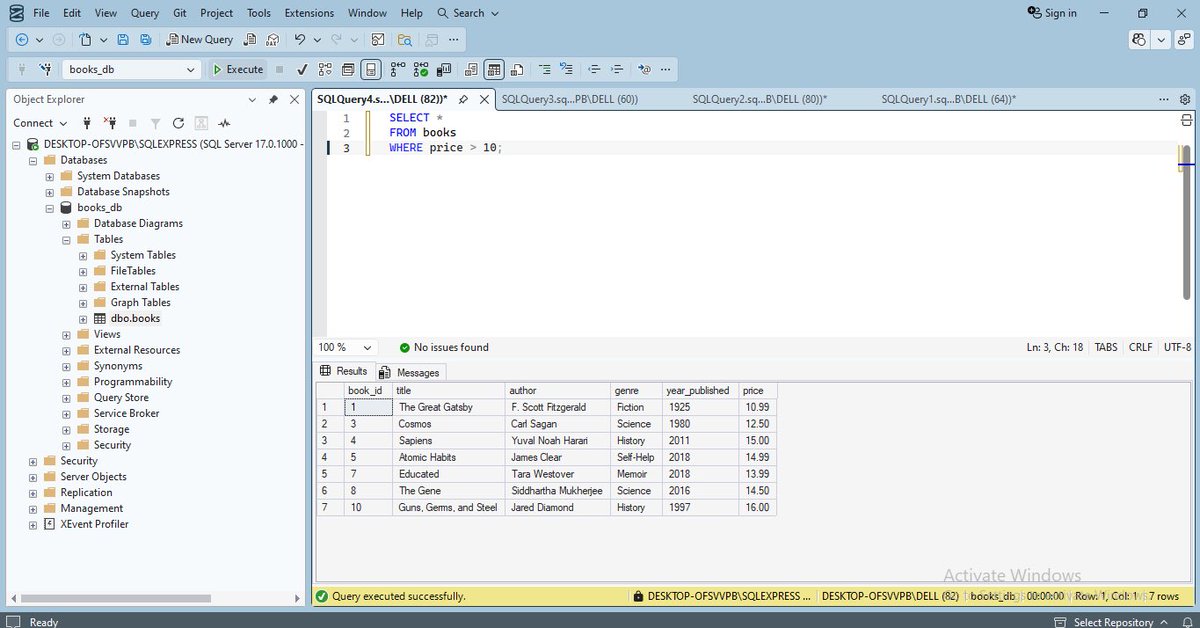Click the Execute button
This screenshot has width=1200, height=628.
(238, 69)
